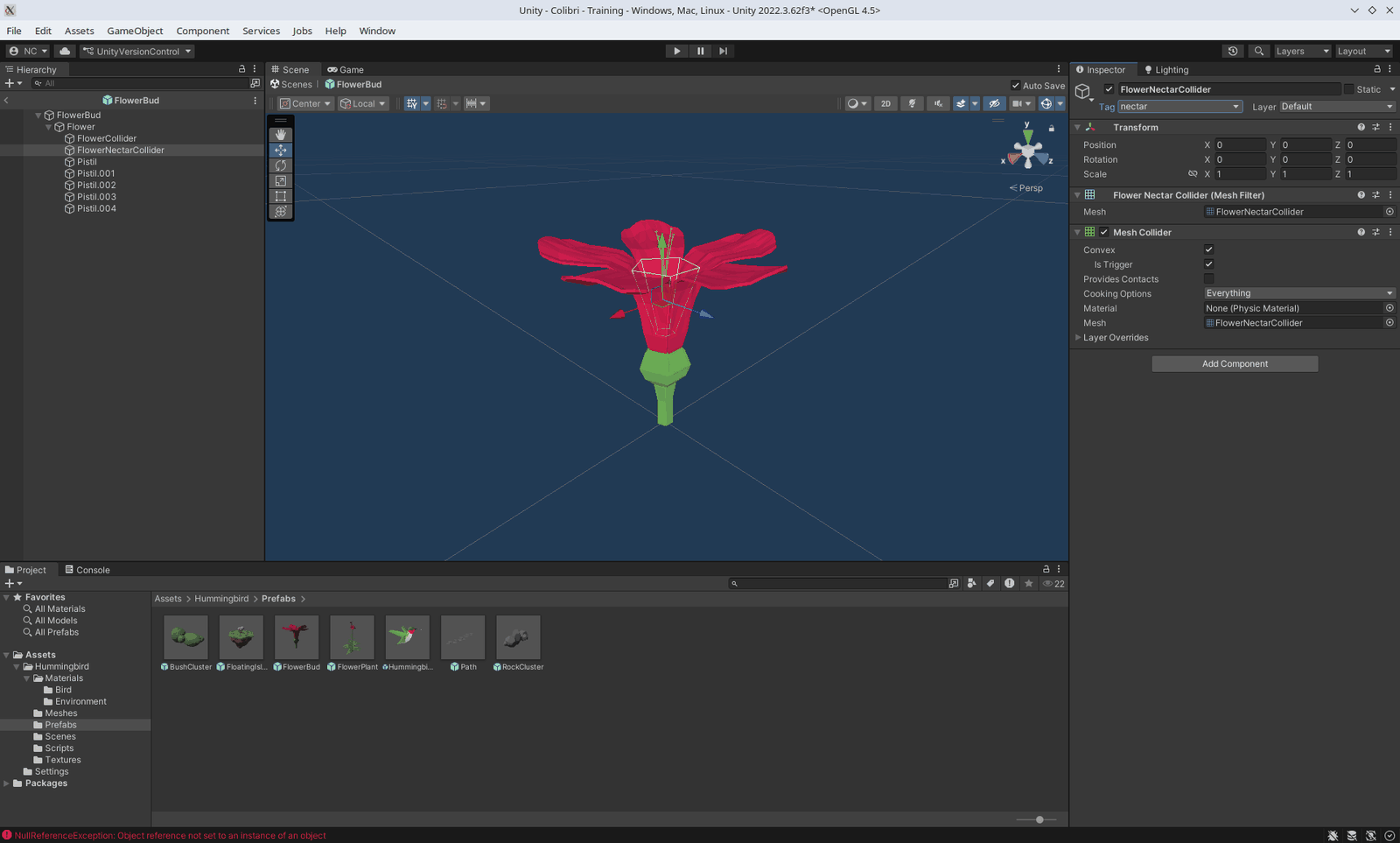Screen dimensions: 1400x843
Task: Click the Add Component button
Action: click(x=1235, y=363)
